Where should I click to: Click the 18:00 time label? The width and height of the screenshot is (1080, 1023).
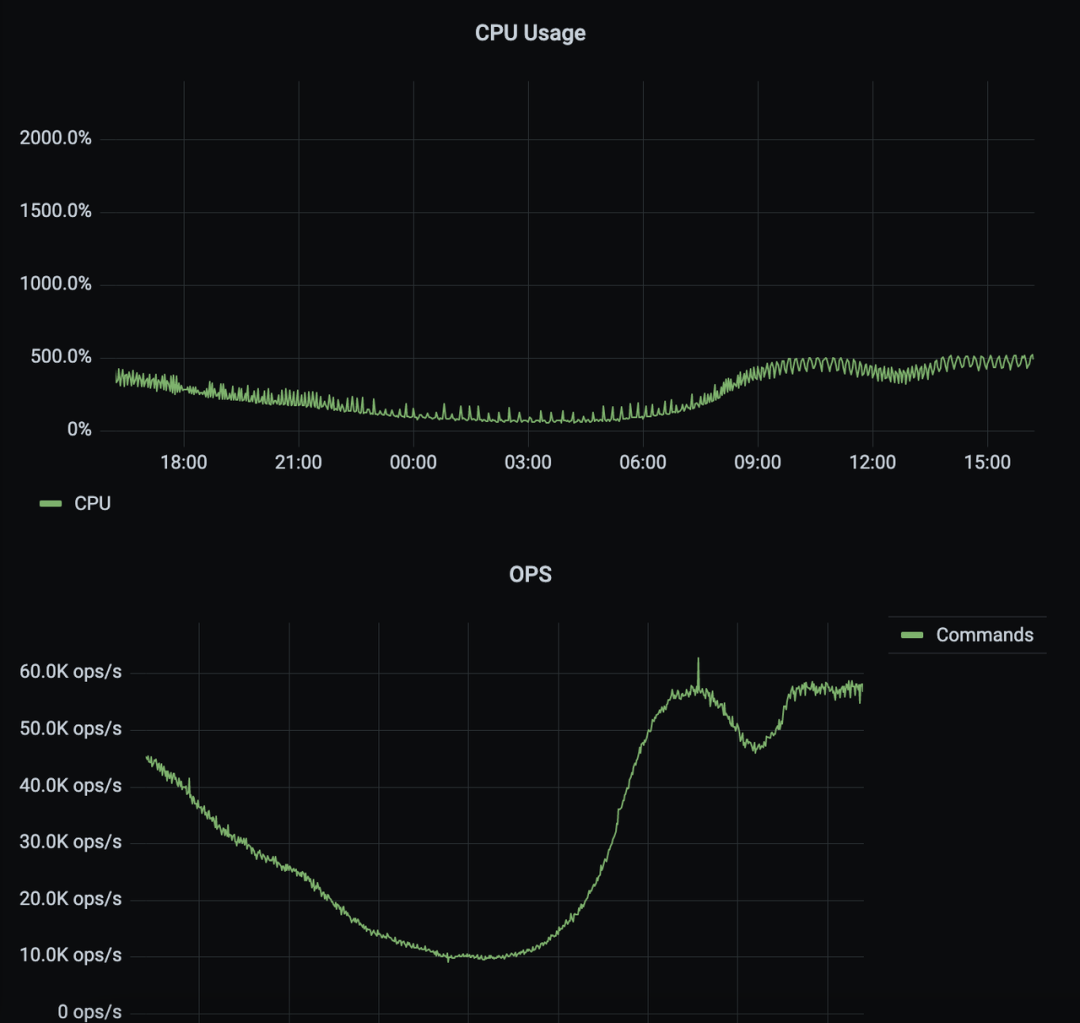click(x=184, y=462)
